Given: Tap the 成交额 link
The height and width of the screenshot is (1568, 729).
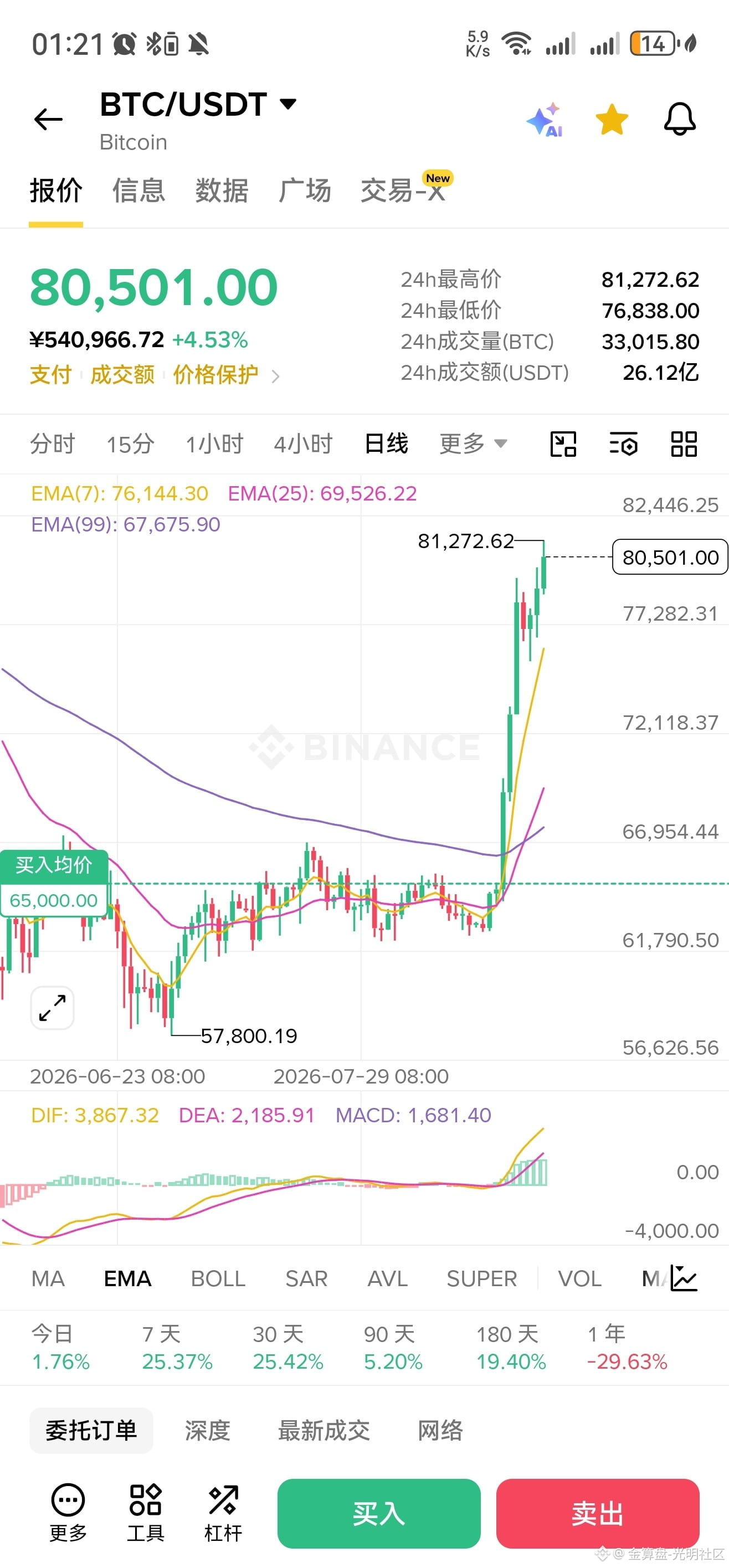Looking at the screenshot, I should click(x=122, y=374).
